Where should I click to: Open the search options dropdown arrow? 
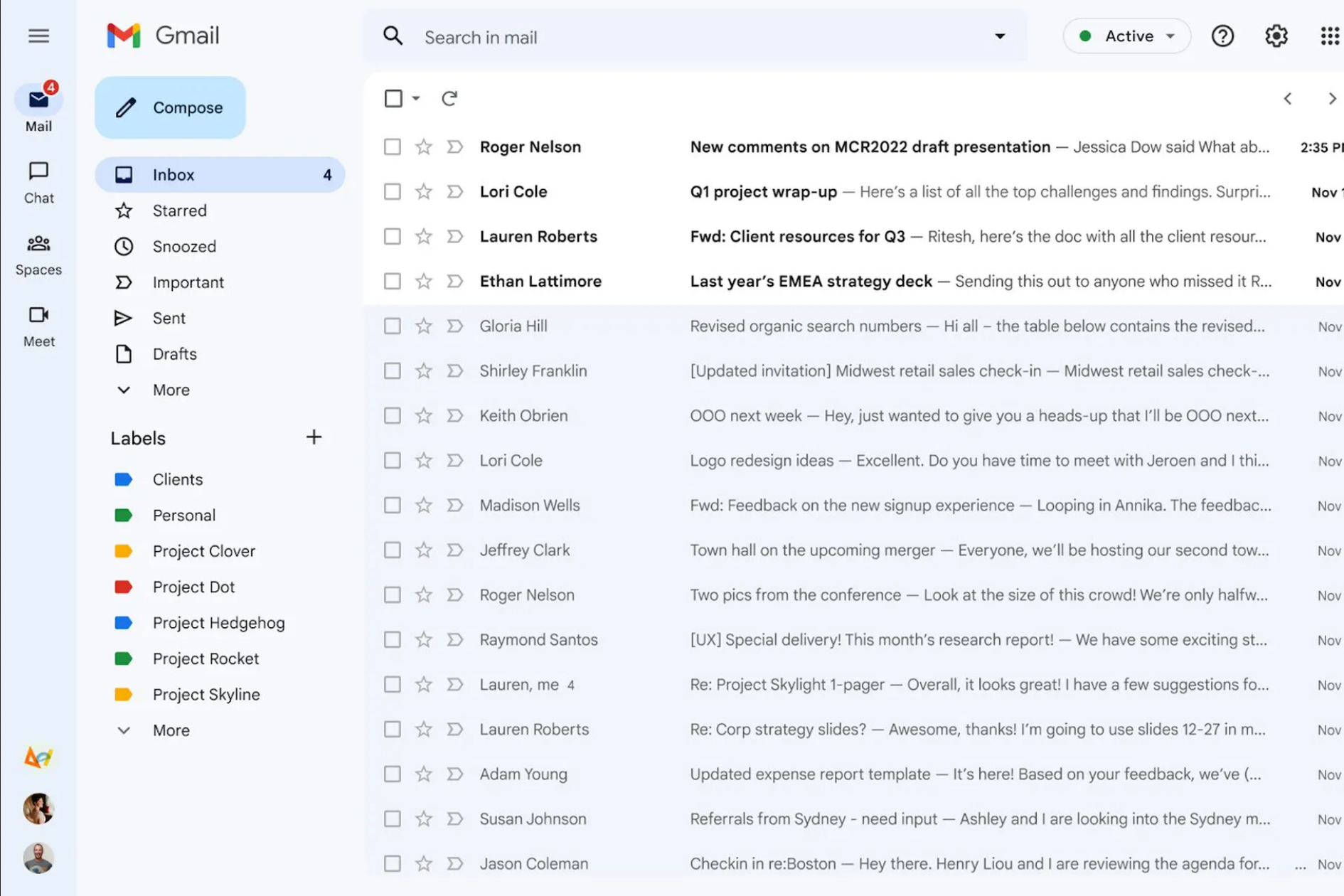[x=1001, y=36]
